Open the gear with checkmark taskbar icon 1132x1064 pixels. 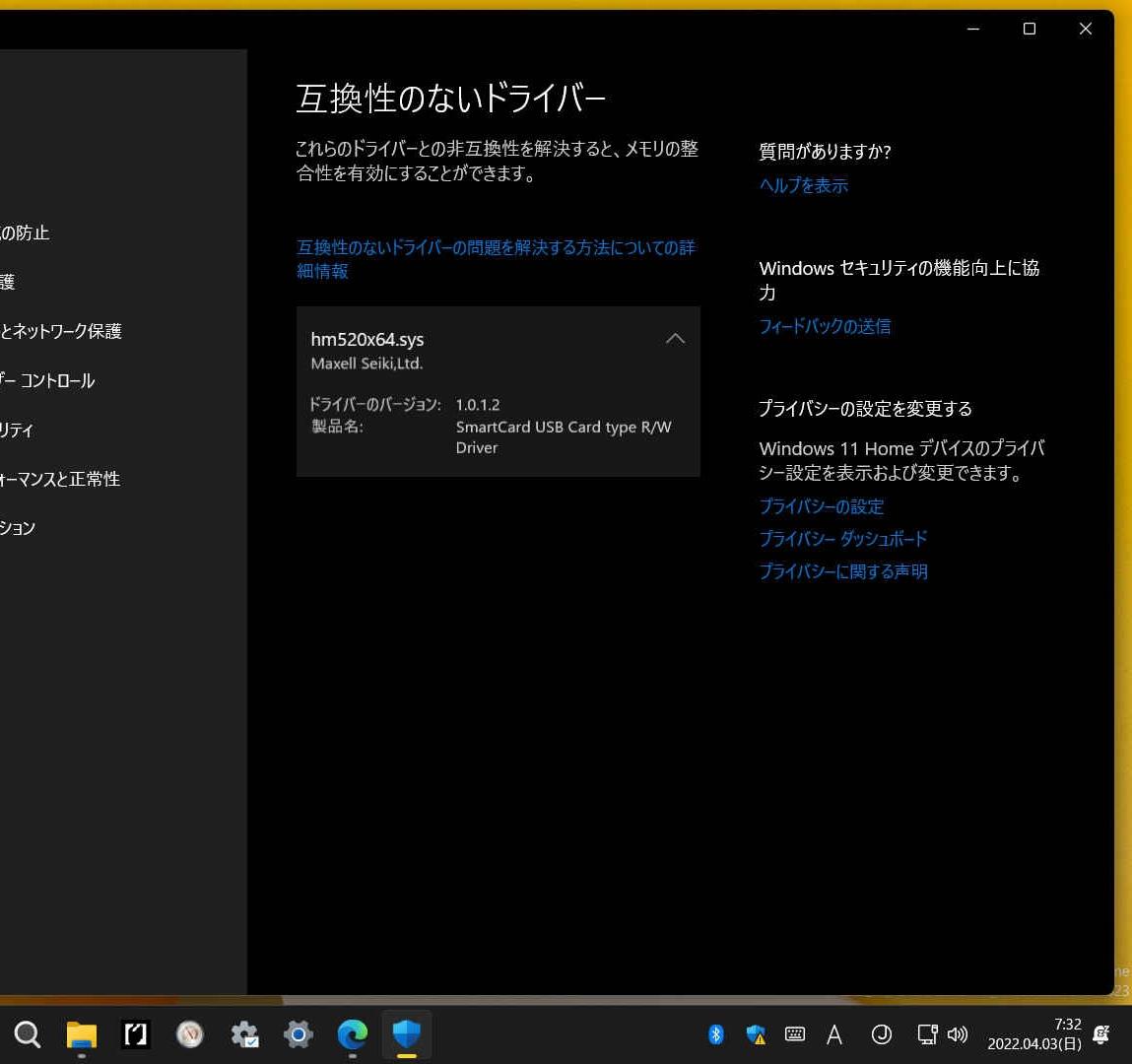(244, 1034)
